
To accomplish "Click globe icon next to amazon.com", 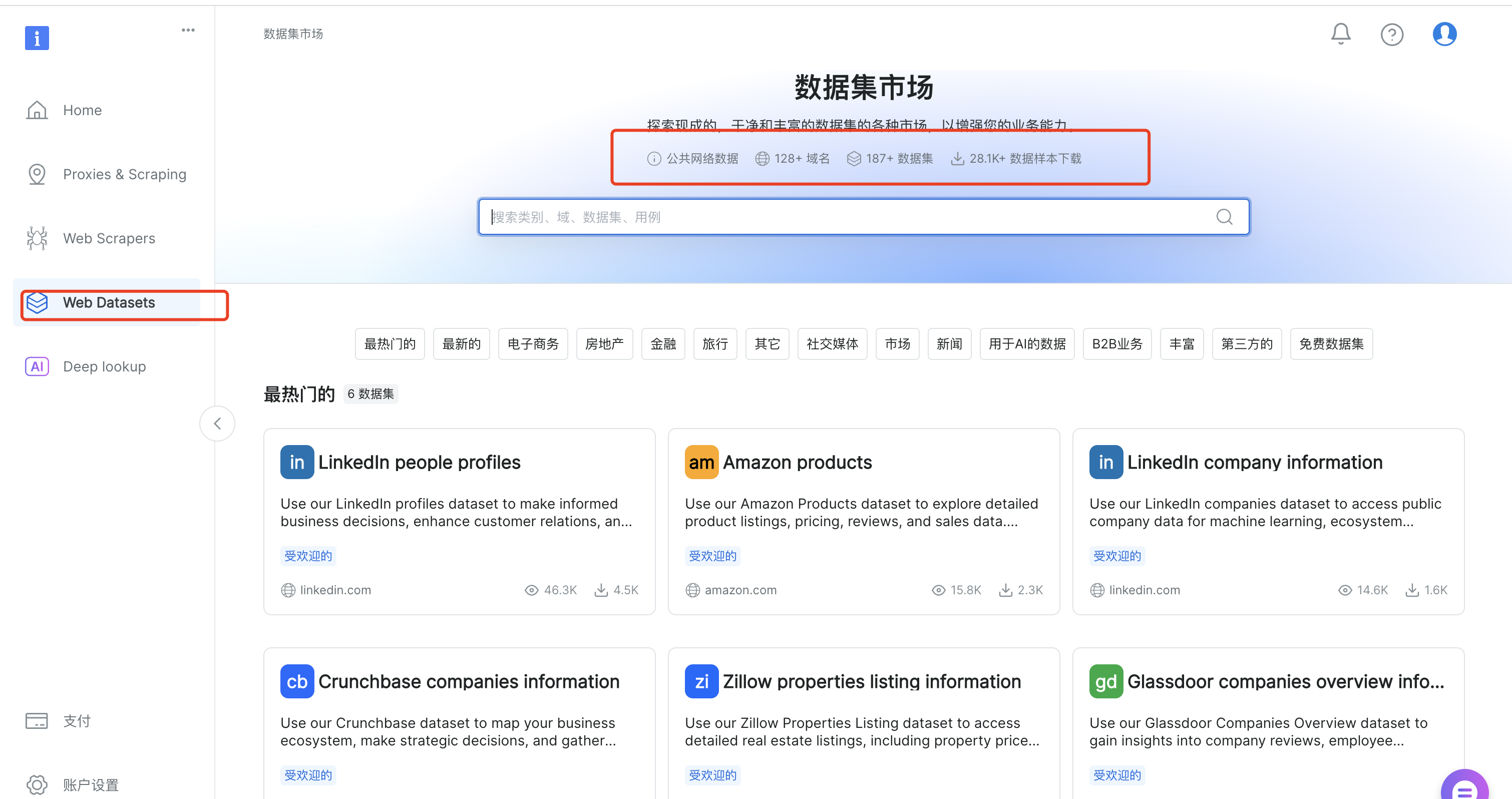I will click(692, 590).
